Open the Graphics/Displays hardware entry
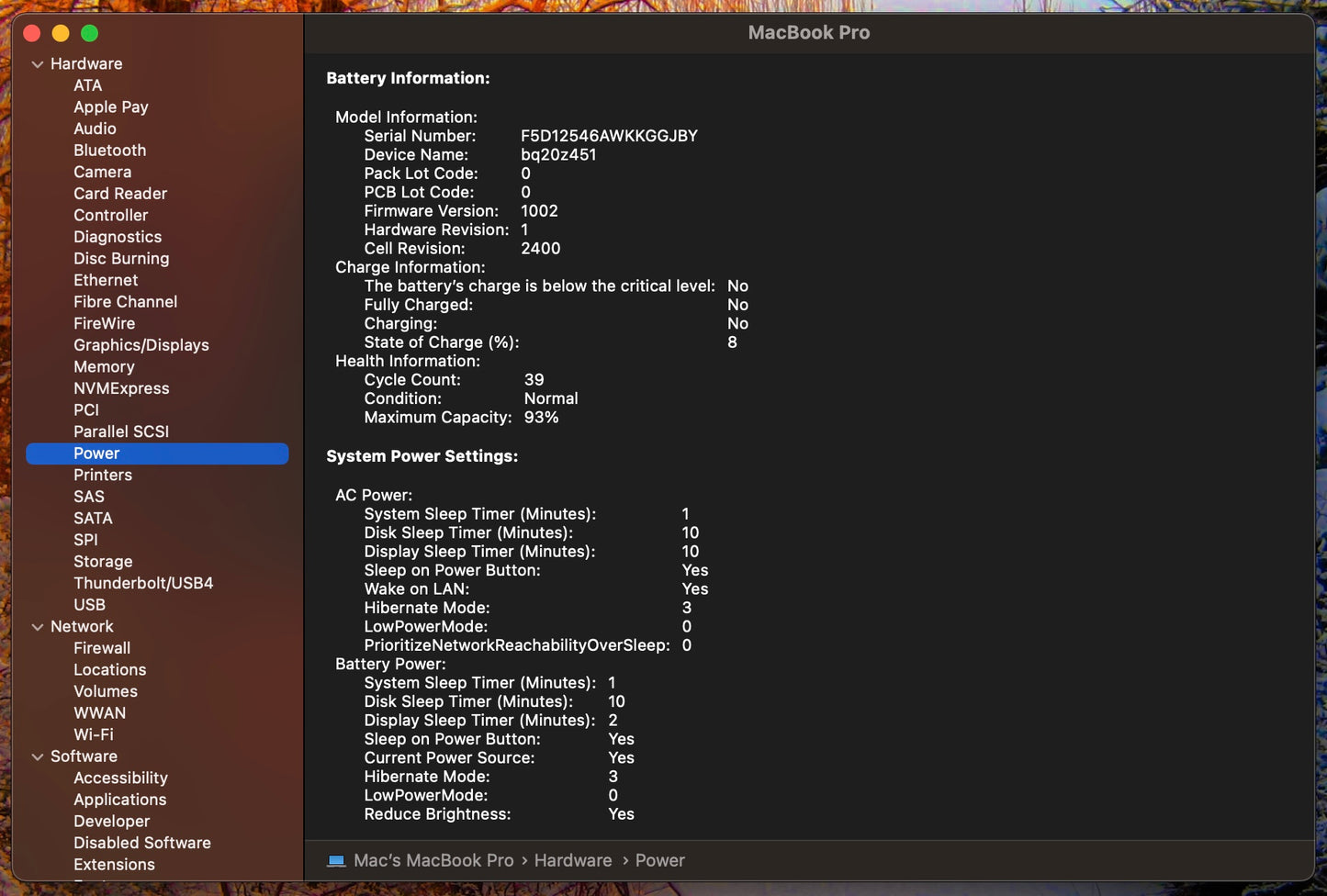The image size is (1327, 896). coord(141,345)
